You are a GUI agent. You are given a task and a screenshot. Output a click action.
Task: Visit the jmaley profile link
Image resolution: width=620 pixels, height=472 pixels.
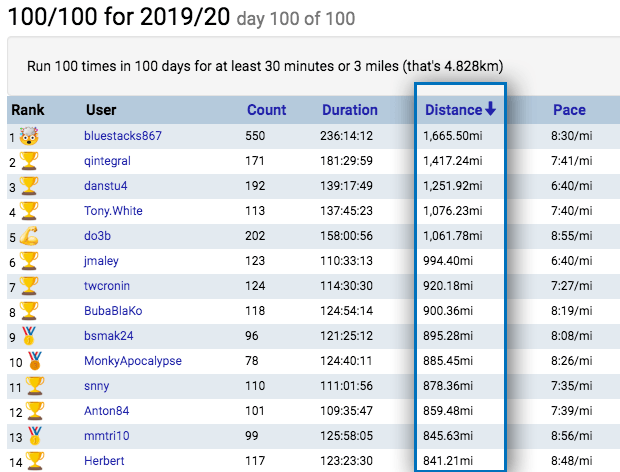tap(103, 261)
